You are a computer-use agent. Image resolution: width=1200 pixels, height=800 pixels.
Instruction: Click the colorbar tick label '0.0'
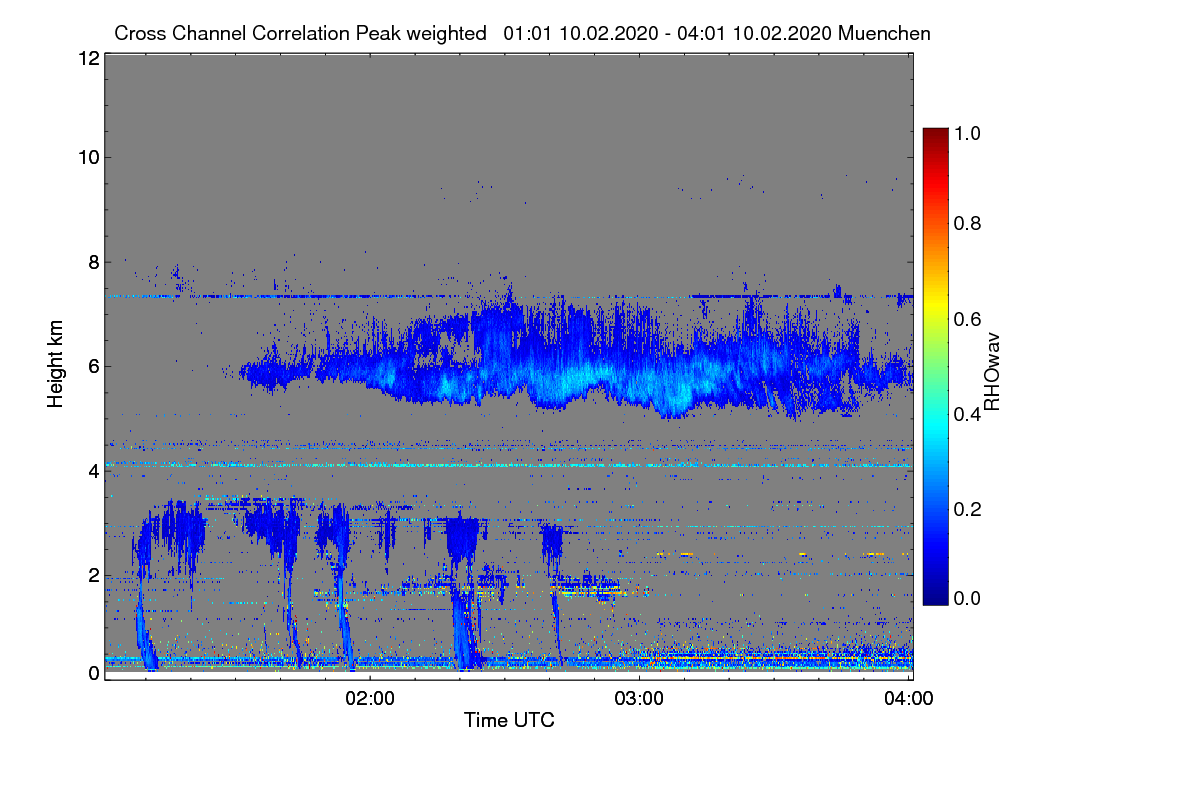(x=966, y=598)
